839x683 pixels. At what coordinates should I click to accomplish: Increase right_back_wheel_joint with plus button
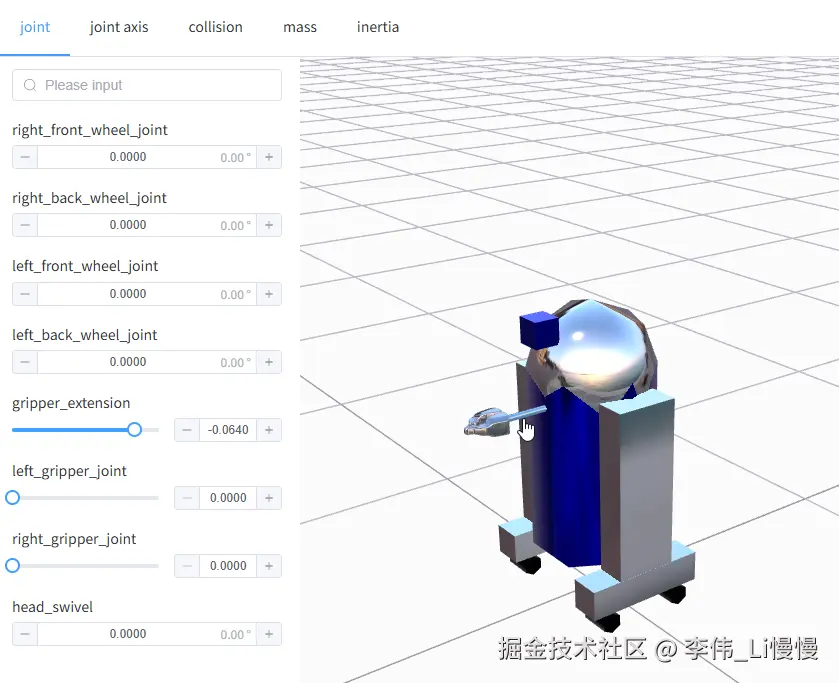(x=269, y=225)
